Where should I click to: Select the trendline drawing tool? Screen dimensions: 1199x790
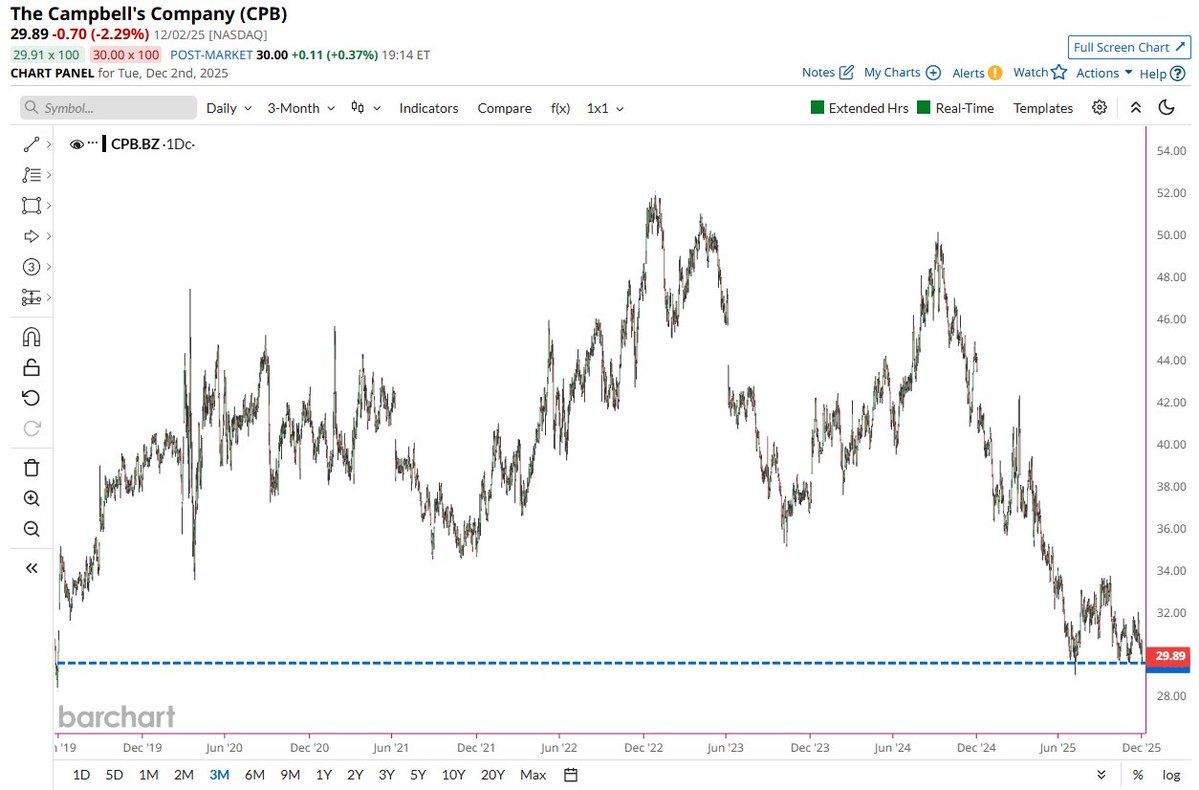(x=31, y=144)
